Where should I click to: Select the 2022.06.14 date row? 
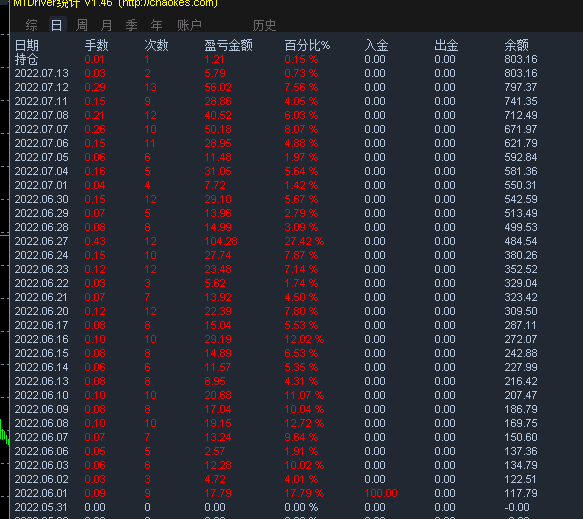42,367
